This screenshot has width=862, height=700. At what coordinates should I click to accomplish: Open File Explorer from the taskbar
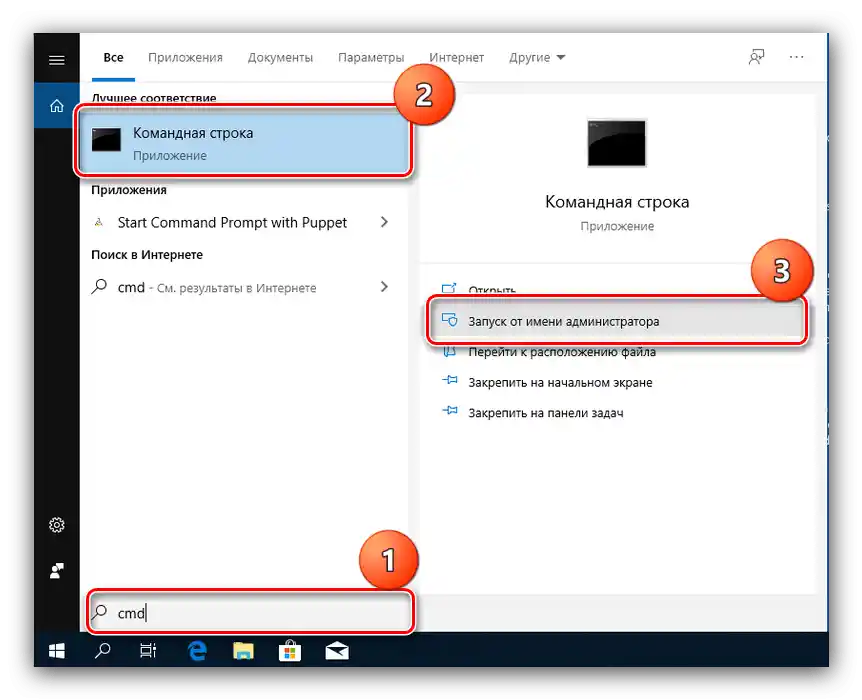click(243, 651)
